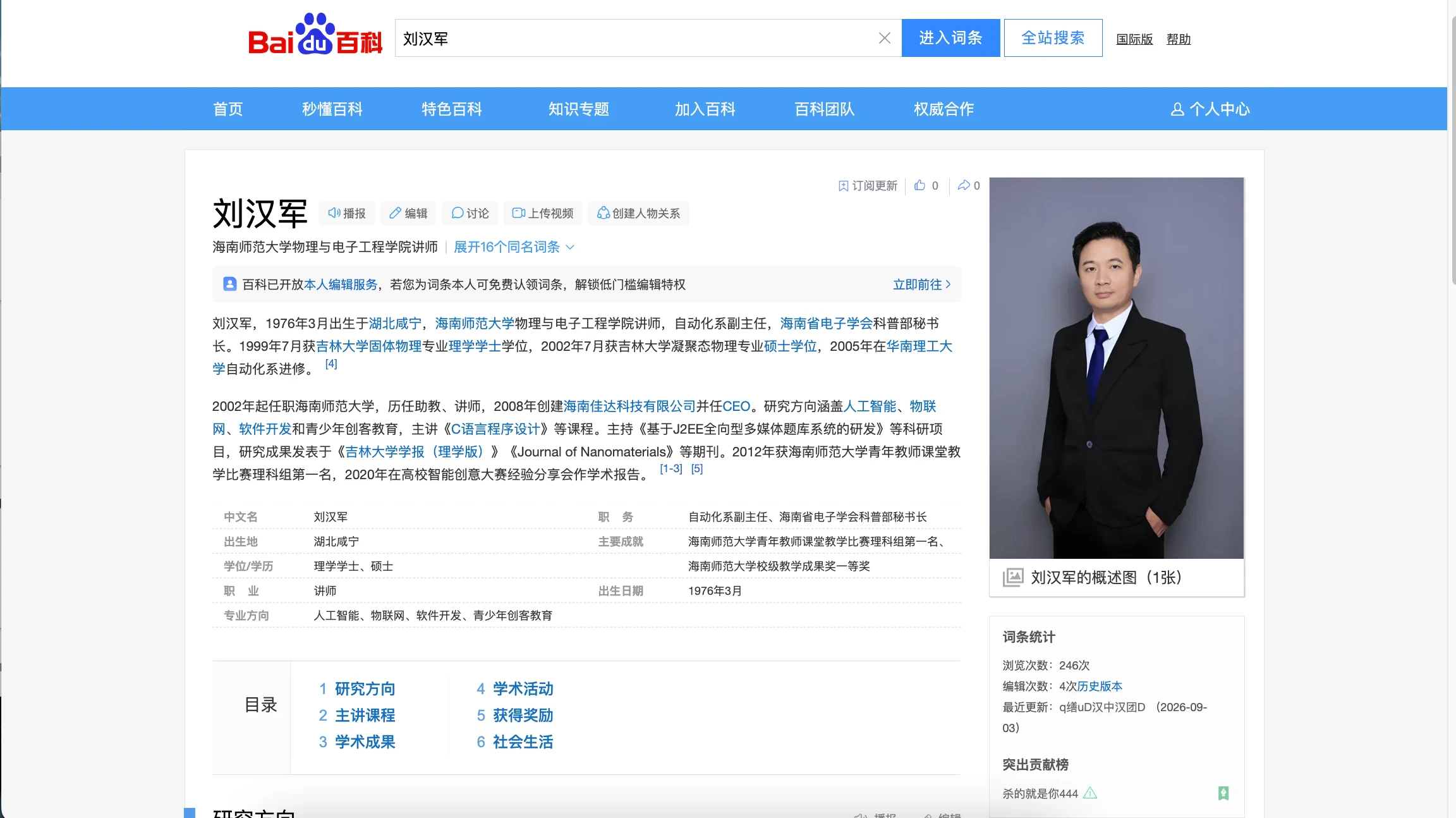Click the share arrow icon

pos(964,185)
